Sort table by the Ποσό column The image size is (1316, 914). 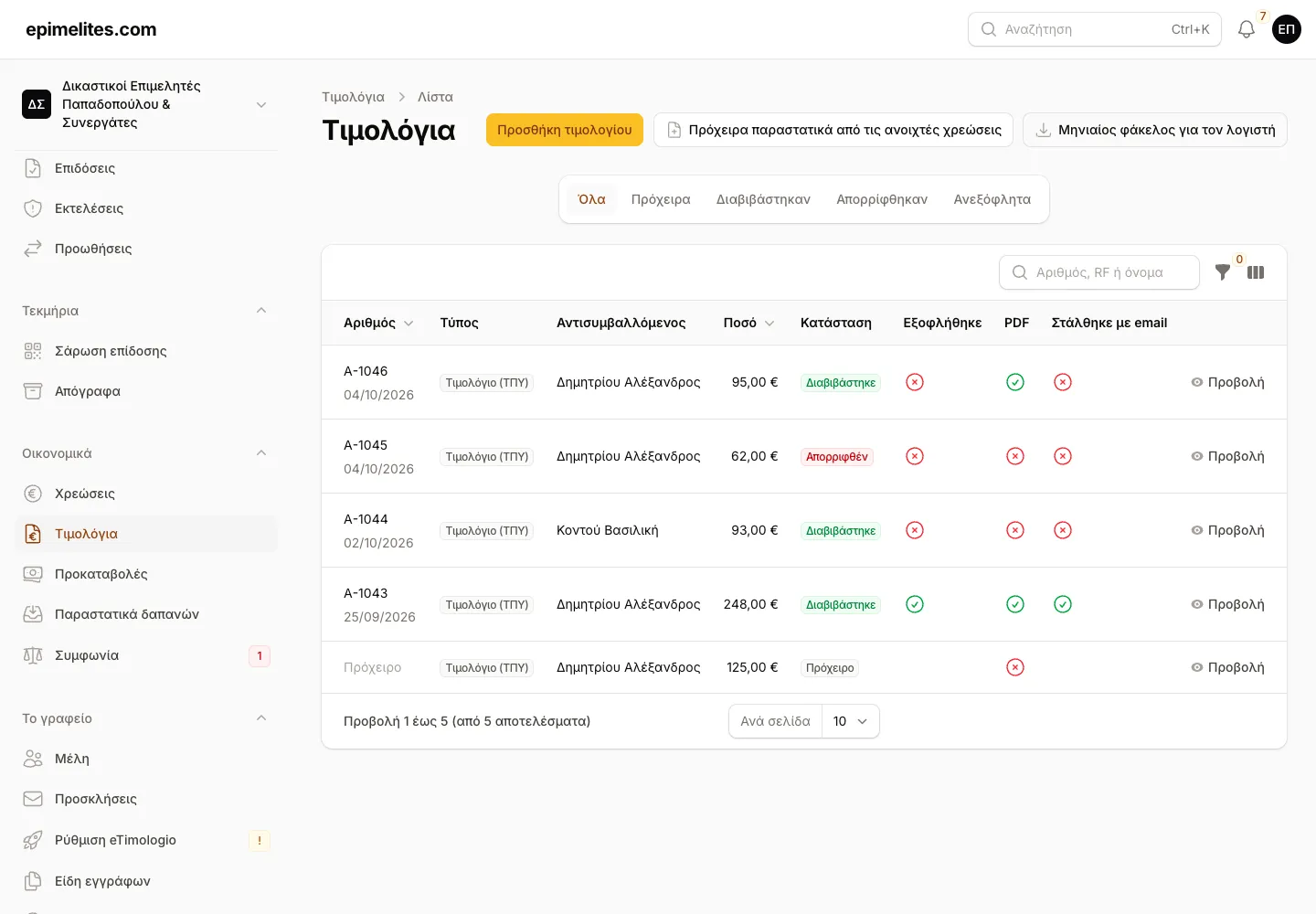748,323
